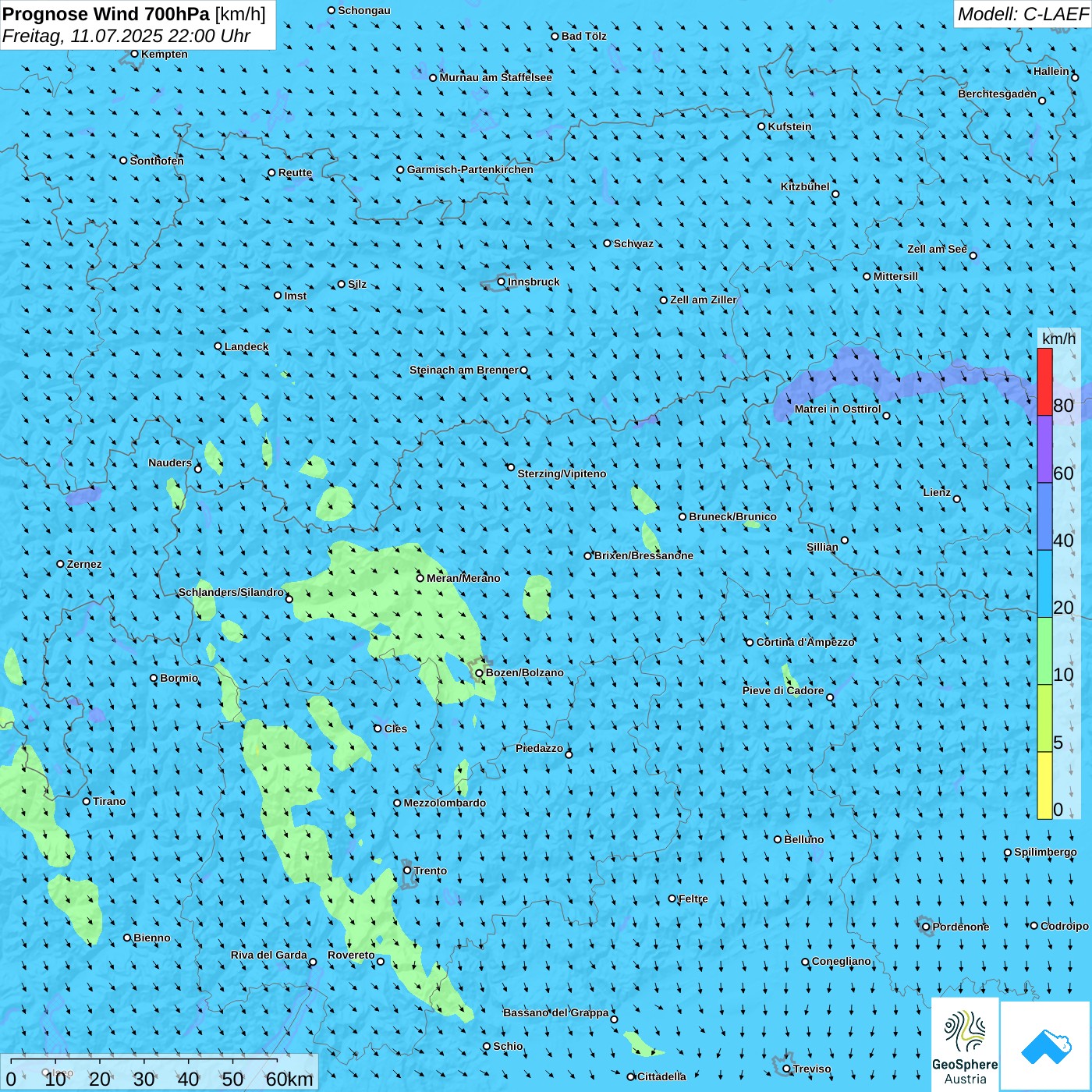Screen dimensions: 1092x1092
Task: Click the Nauders location dot
Action: [198, 469]
